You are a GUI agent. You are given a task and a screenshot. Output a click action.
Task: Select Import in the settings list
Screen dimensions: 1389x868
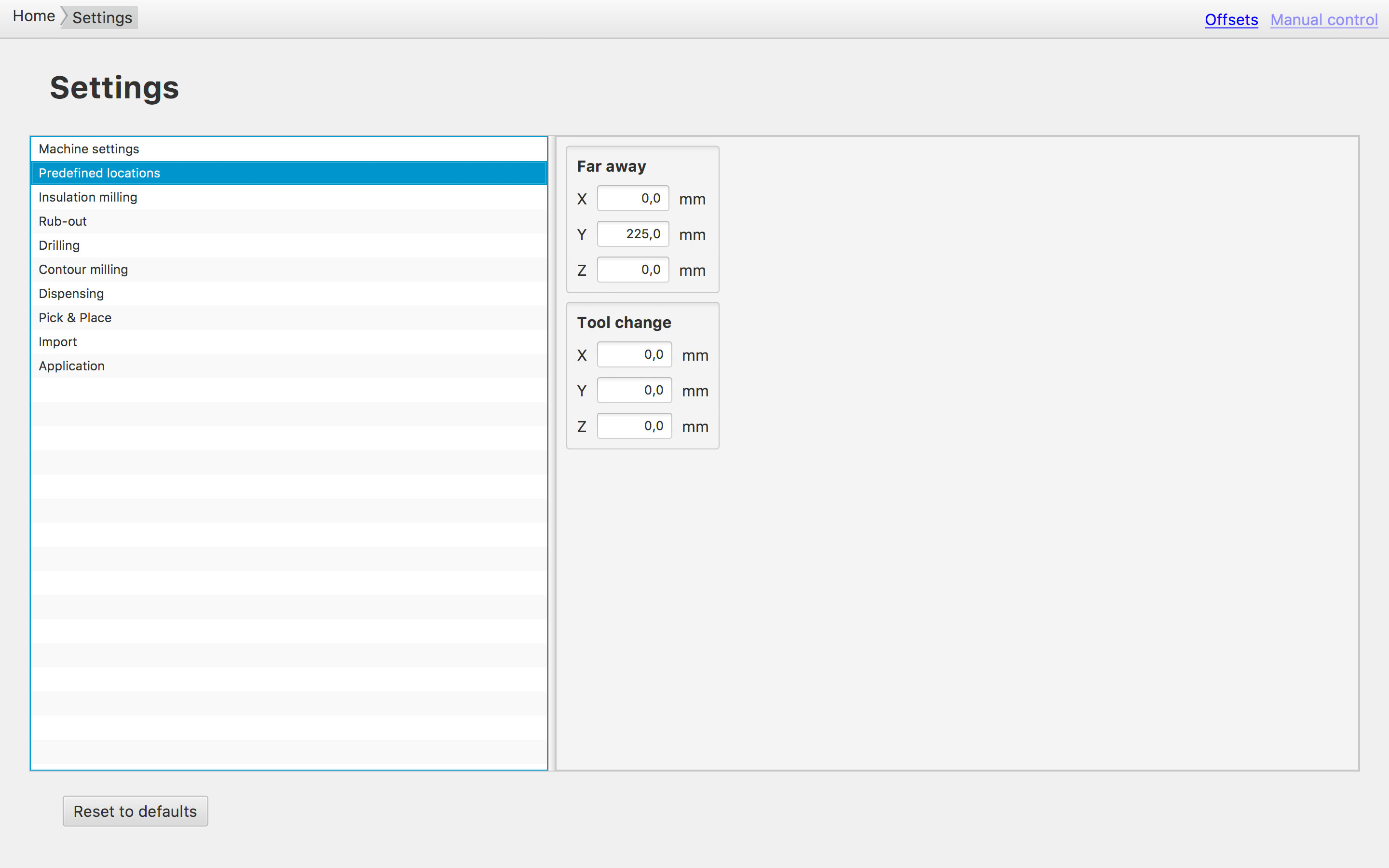289,342
